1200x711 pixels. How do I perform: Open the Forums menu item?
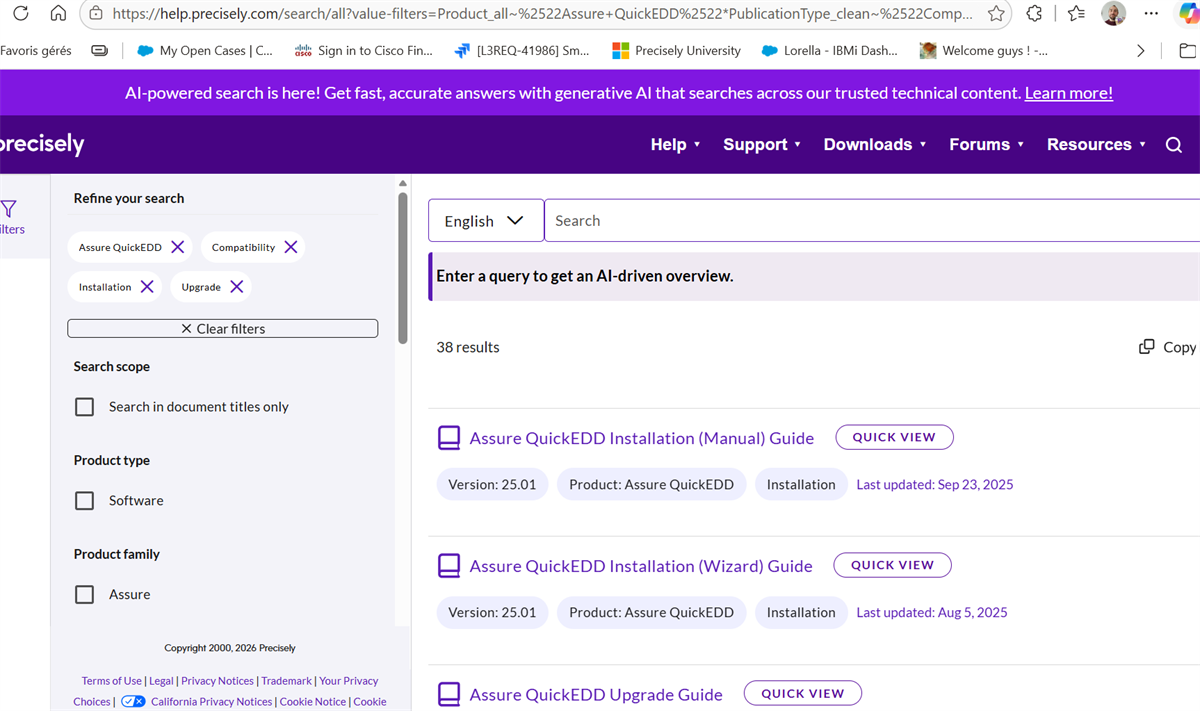coord(986,145)
